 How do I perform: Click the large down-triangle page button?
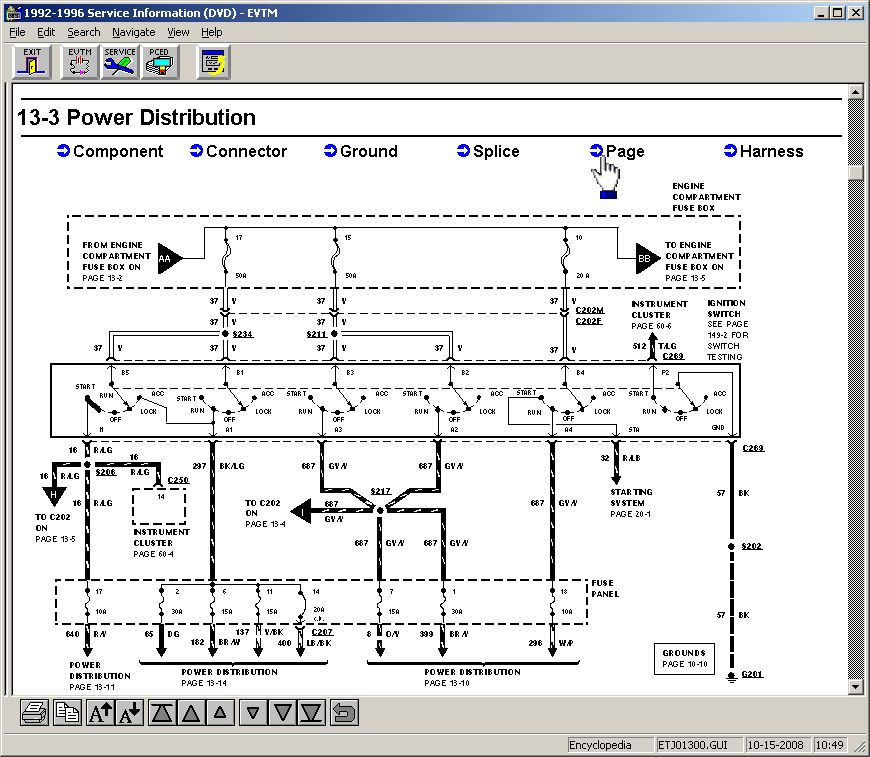[x=282, y=712]
